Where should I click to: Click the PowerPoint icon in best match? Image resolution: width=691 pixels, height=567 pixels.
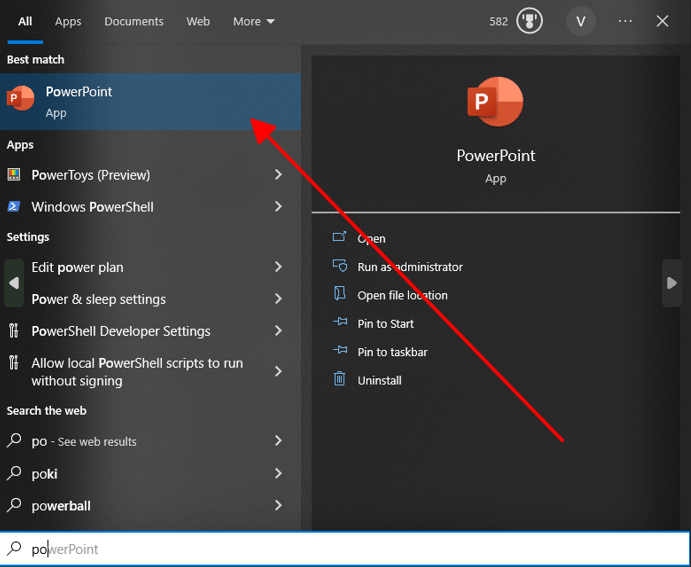[20, 98]
